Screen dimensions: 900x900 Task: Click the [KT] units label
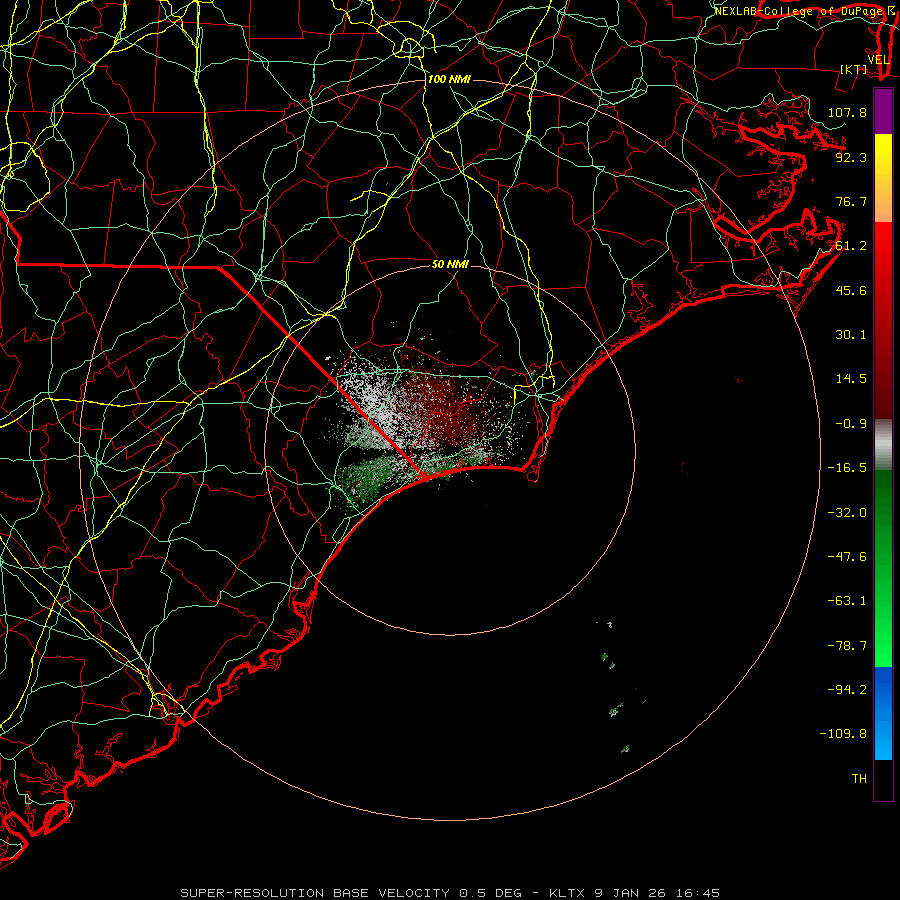coord(853,69)
